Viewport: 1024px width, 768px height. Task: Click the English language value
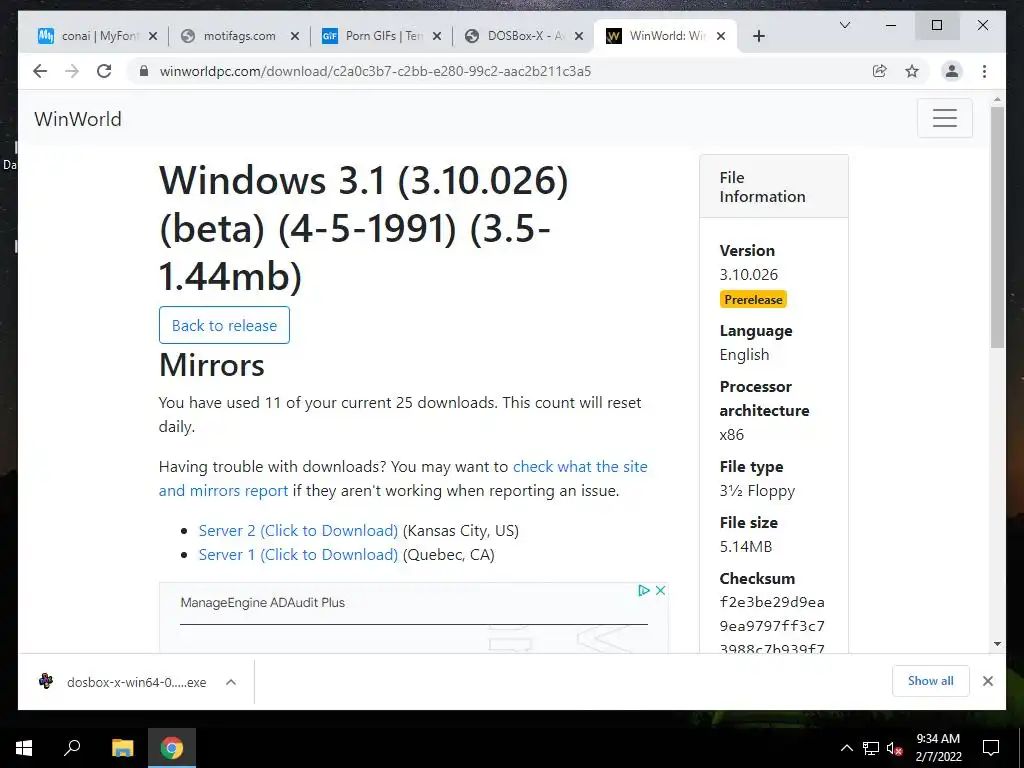tap(744, 355)
